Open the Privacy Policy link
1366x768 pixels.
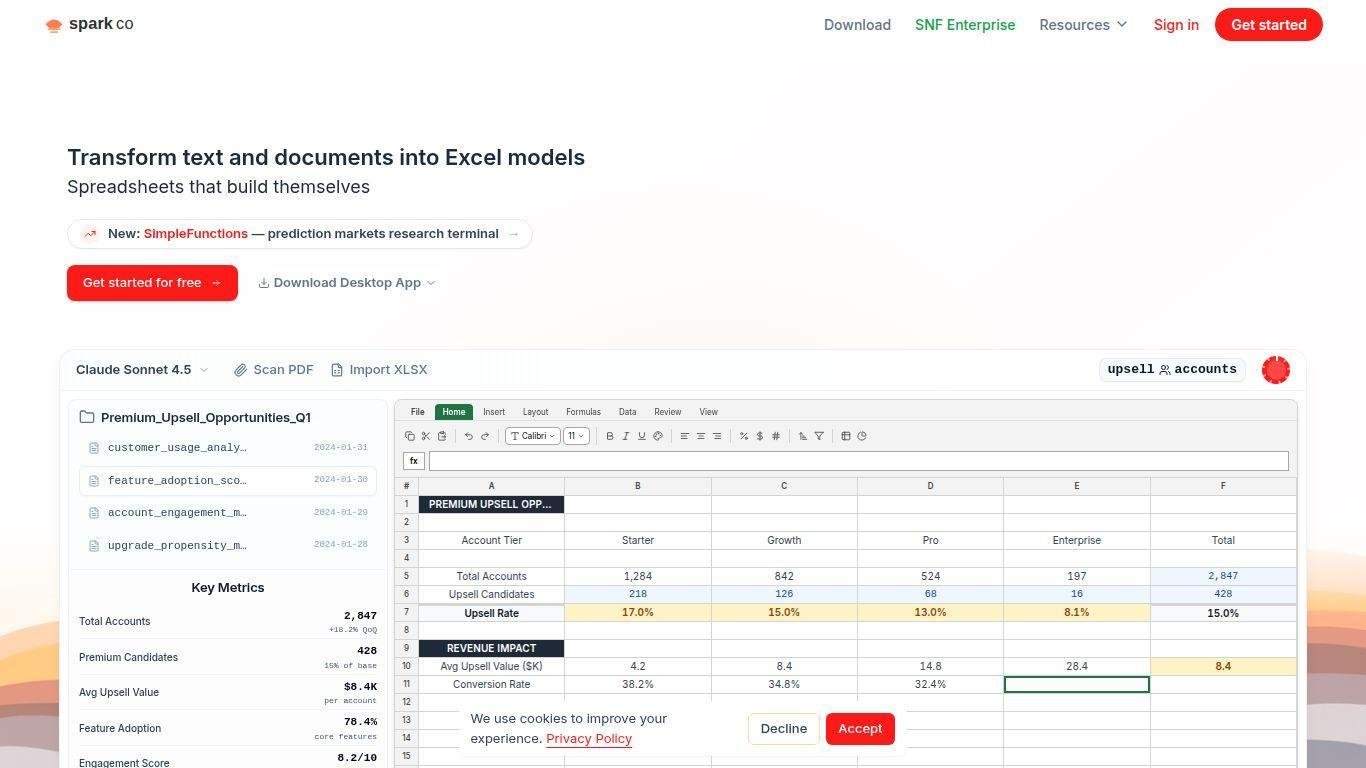coord(589,739)
